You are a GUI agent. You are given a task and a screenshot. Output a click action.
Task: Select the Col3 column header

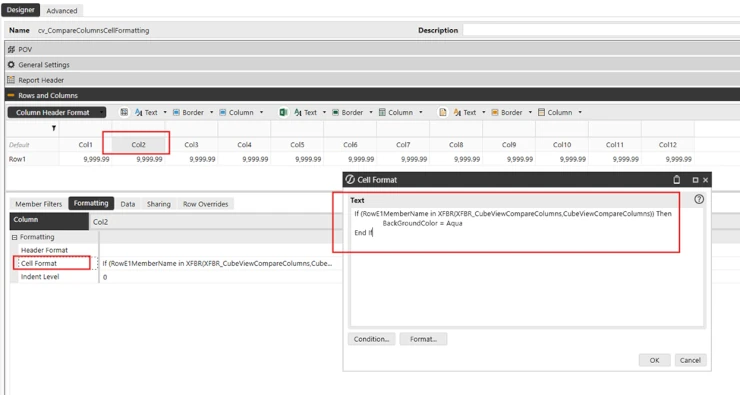coord(191,144)
